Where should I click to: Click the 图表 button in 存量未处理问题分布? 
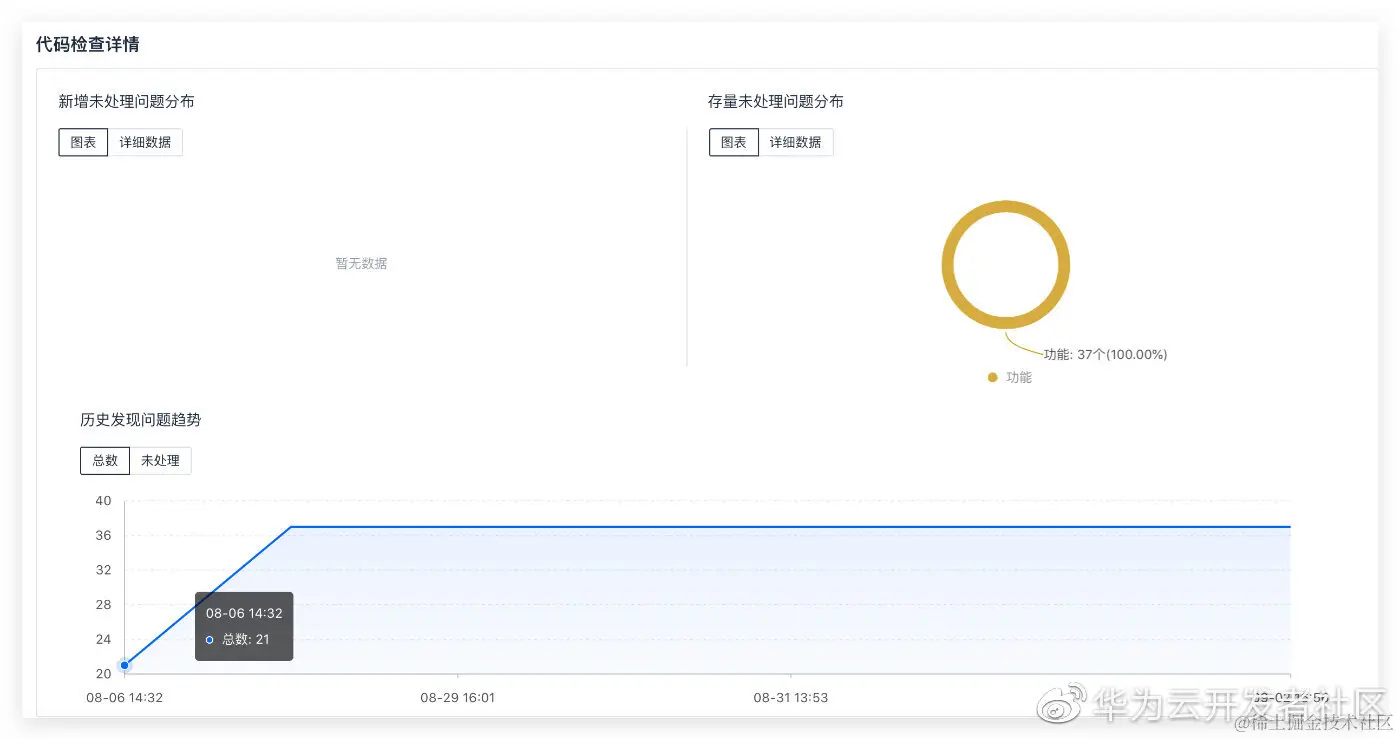tap(733, 141)
